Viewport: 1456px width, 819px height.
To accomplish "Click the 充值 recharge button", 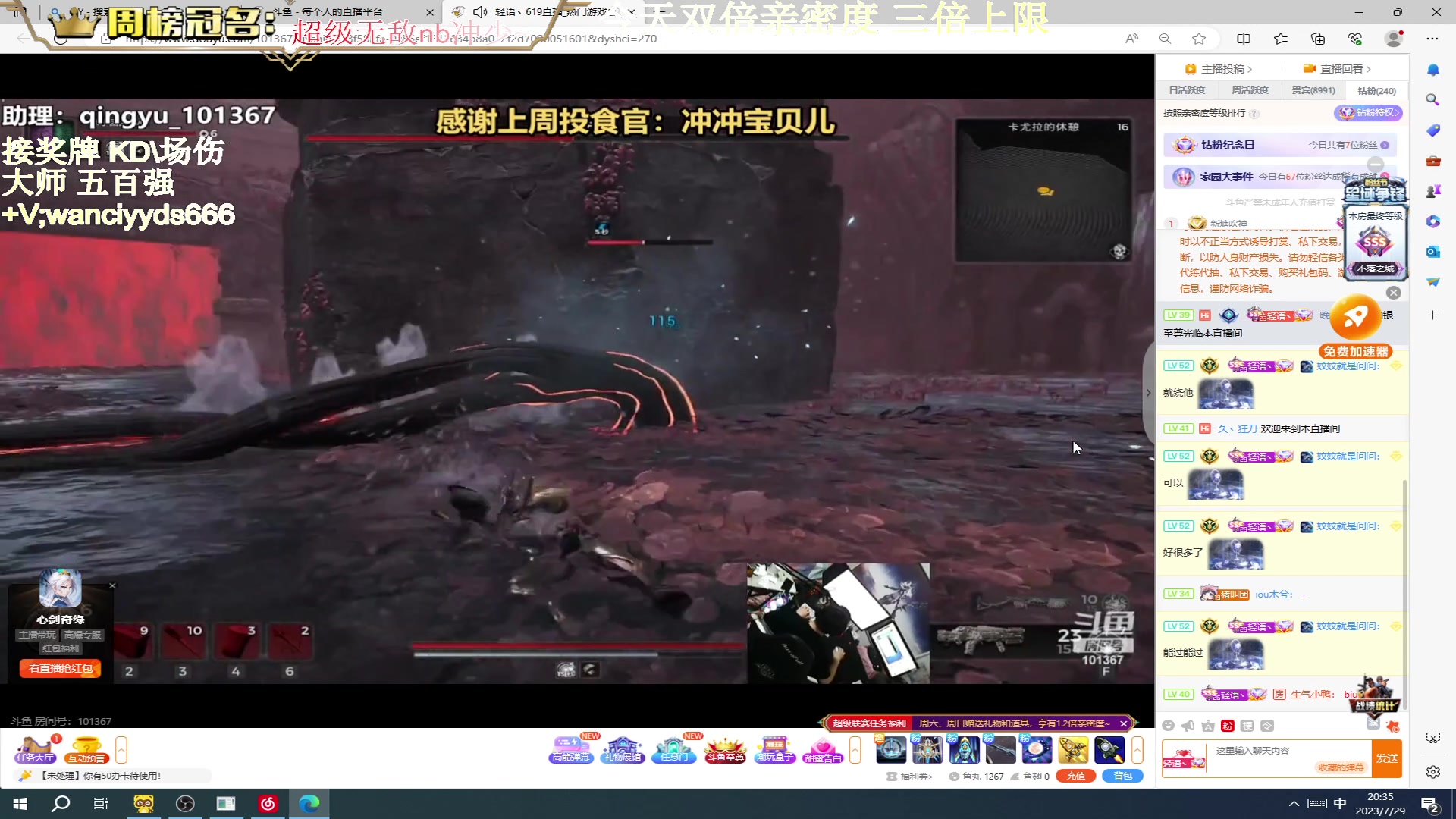I will [x=1076, y=776].
